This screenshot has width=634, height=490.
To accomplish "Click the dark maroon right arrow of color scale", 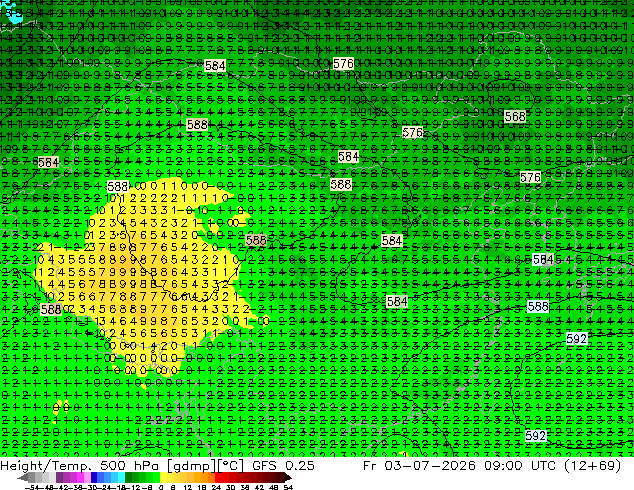I will tap(287, 477).
